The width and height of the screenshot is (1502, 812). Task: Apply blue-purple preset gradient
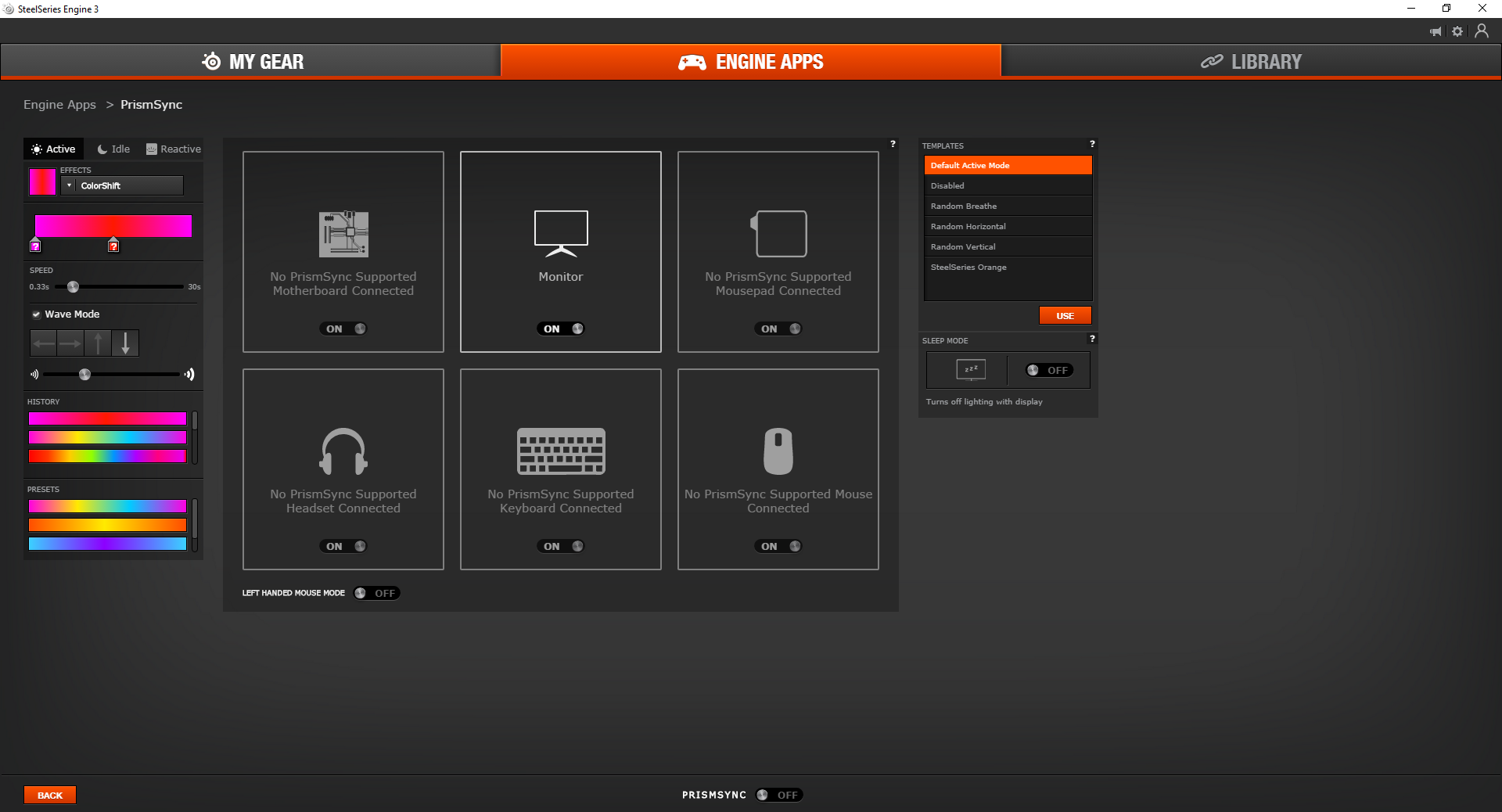click(108, 544)
